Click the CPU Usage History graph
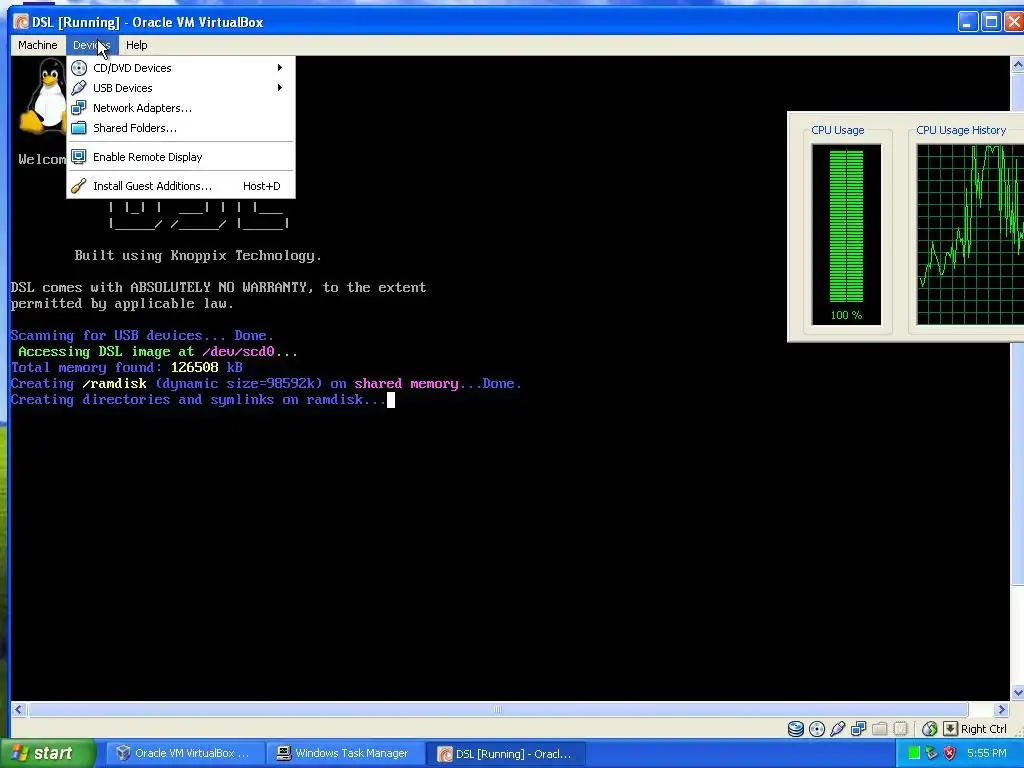 pos(970,234)
